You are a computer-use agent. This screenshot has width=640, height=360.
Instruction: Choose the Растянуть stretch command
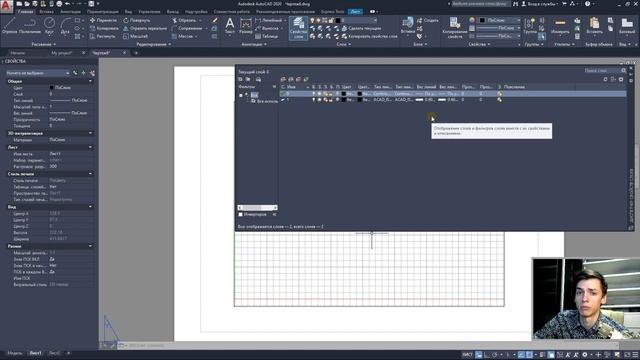point(103,36)
